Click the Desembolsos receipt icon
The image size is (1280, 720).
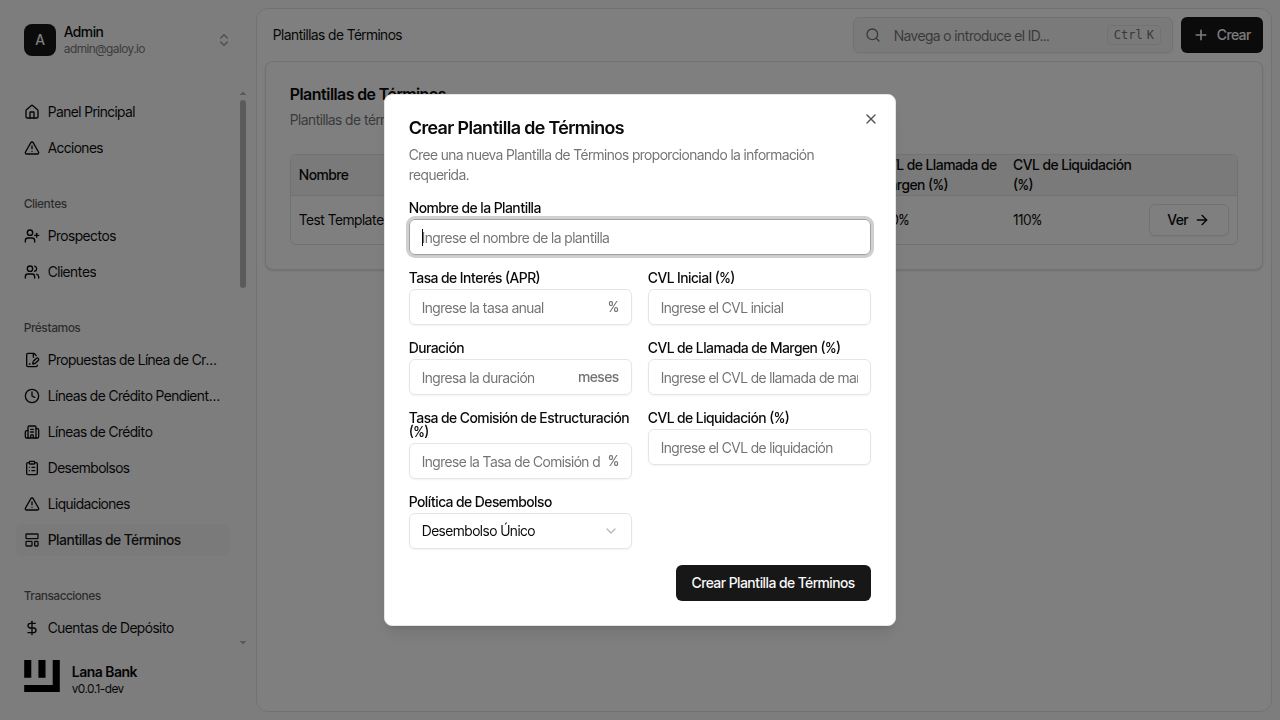(x=33, y=467)
